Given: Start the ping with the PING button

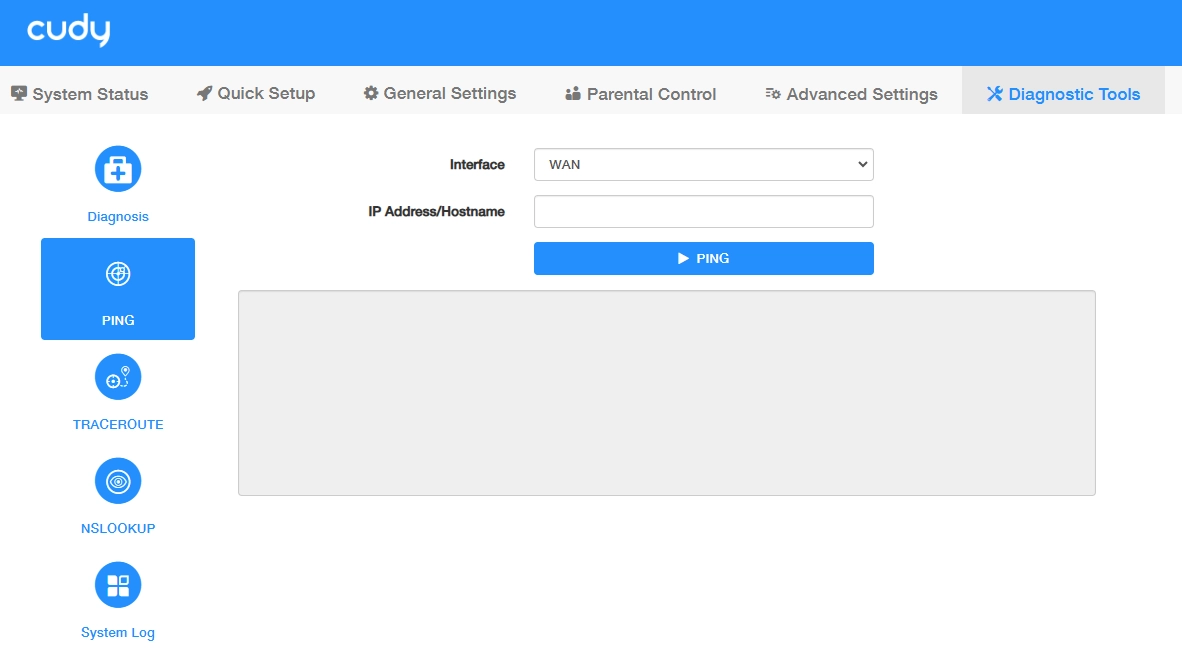Looking at the screenshot, I should [x=704, y=259].
